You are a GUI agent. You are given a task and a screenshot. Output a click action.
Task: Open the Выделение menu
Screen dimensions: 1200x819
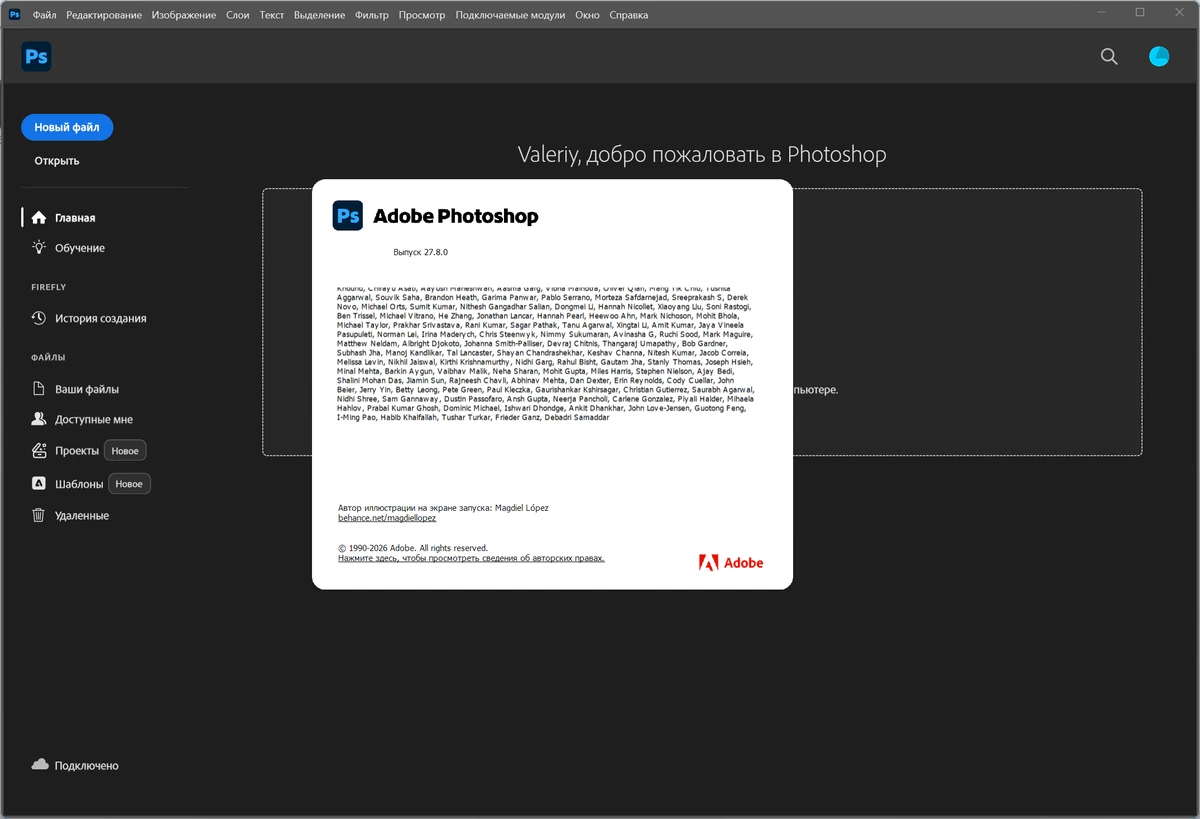click(320, 15)
